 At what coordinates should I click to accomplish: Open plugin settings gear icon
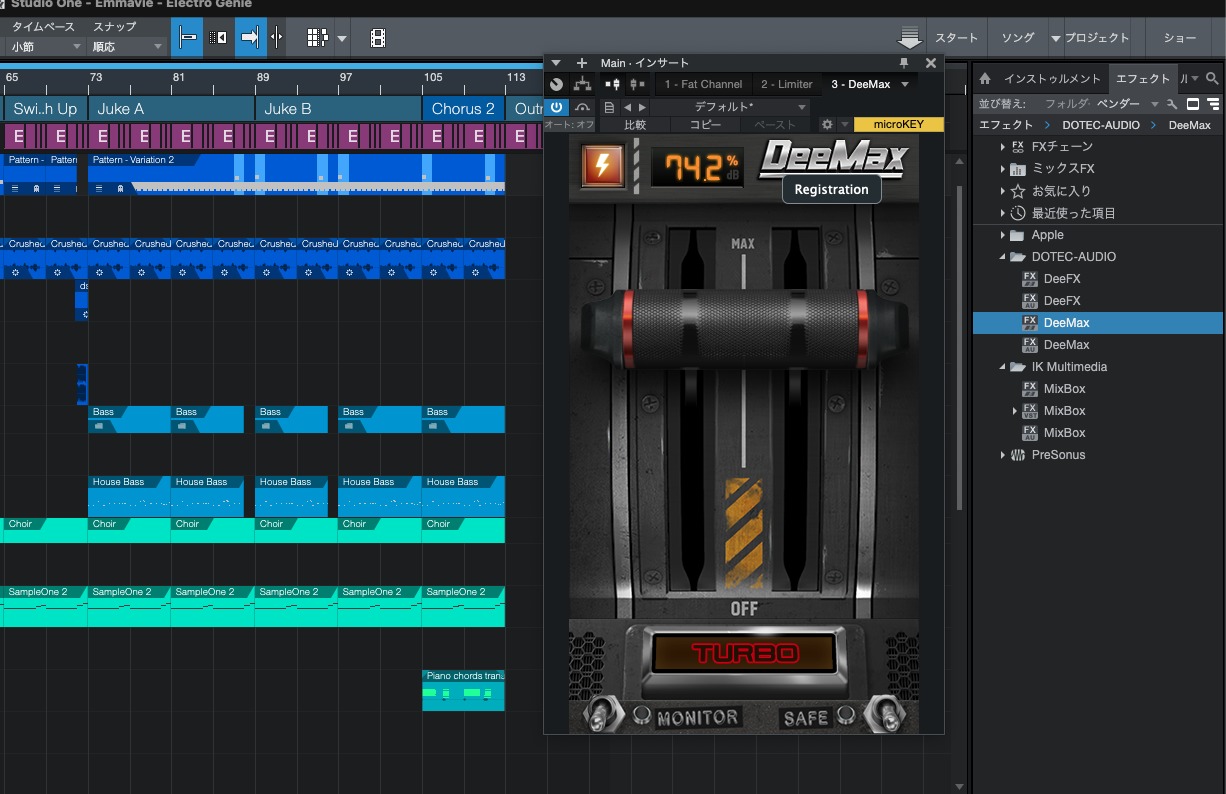pyautogui.click(x=827, y=125)
